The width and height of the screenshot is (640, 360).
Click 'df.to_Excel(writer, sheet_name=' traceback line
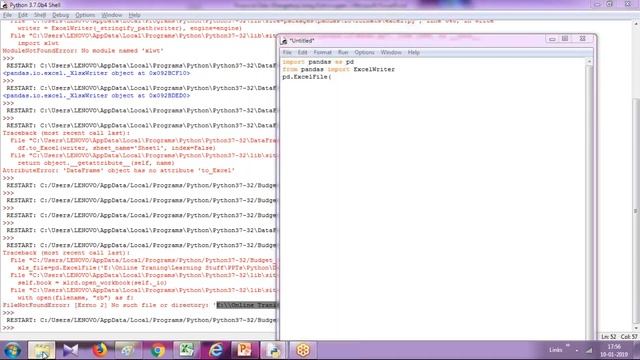pyautogui.click(x=116, y=148)
